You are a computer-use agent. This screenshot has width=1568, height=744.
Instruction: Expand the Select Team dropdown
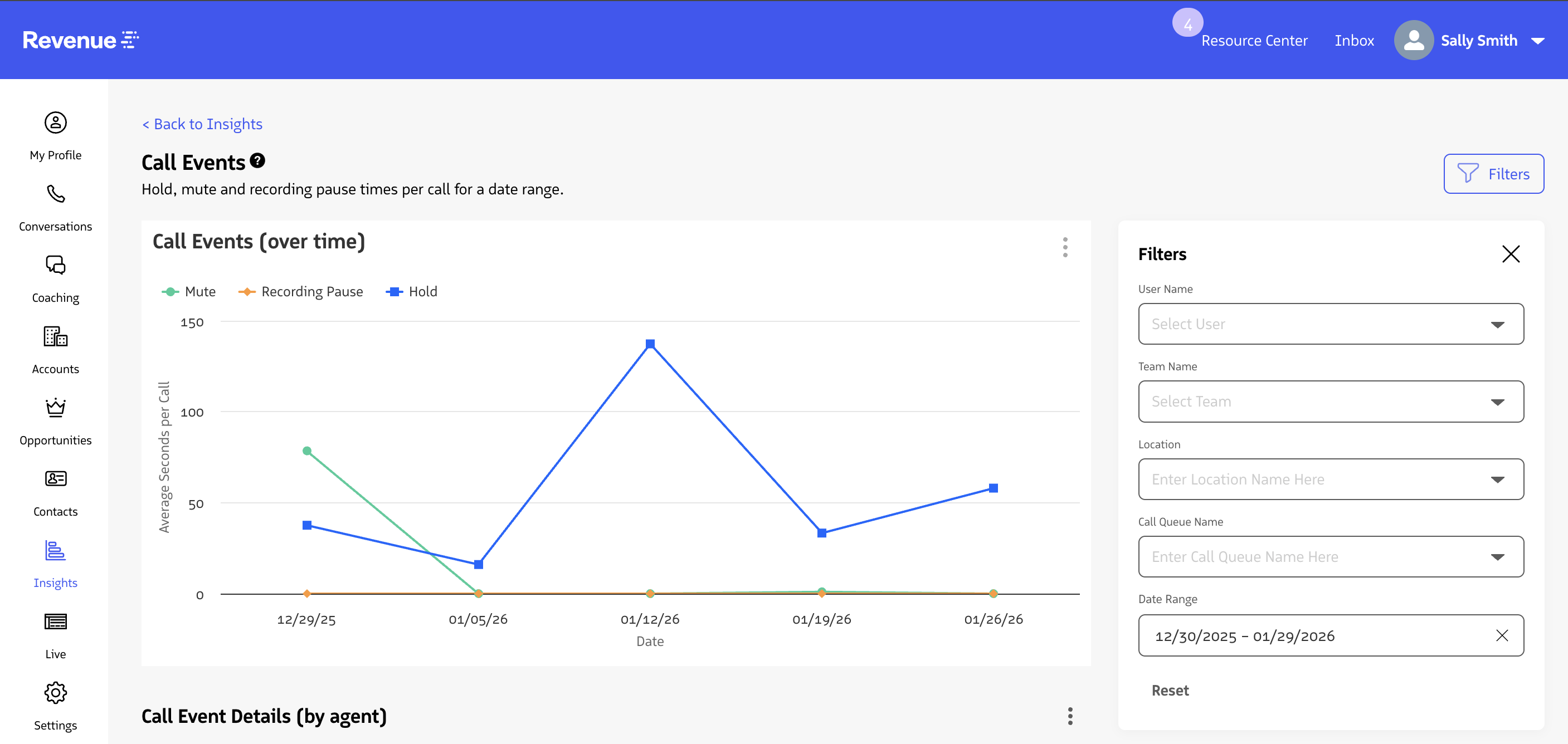[1331, 402]
